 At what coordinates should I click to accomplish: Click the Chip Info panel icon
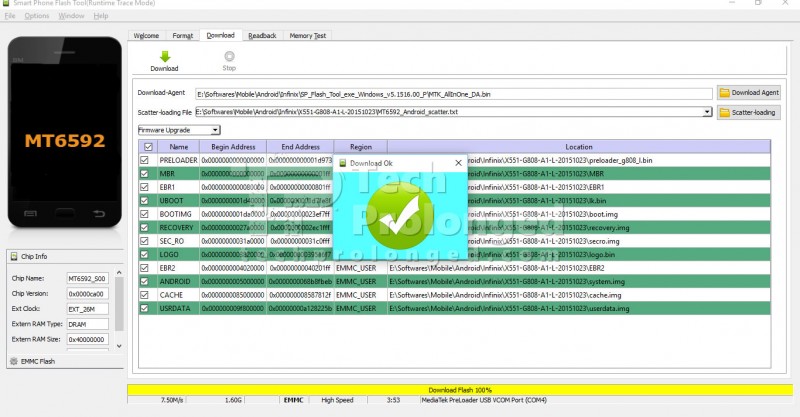click(14, 256)
